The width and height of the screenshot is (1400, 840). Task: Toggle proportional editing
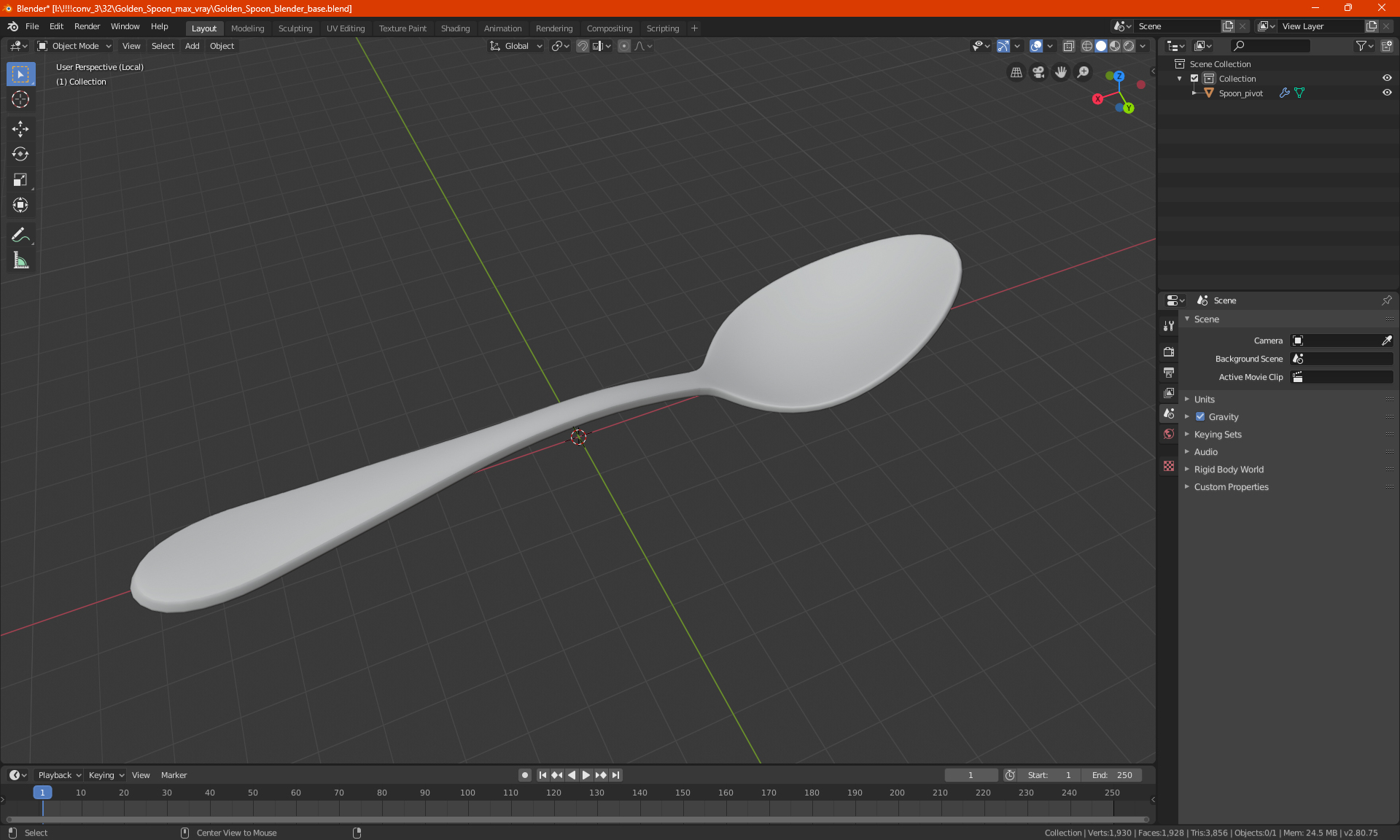624,46
